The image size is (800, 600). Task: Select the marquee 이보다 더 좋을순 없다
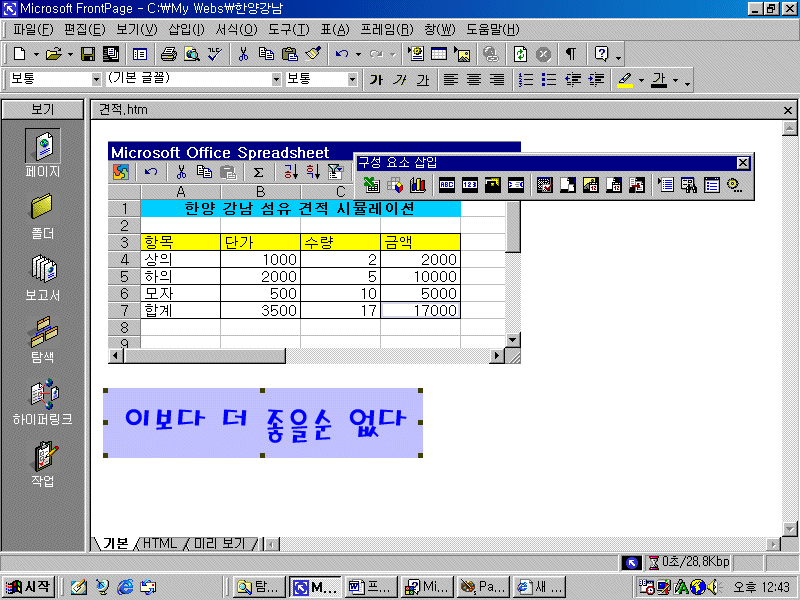(x=263, y=423)
